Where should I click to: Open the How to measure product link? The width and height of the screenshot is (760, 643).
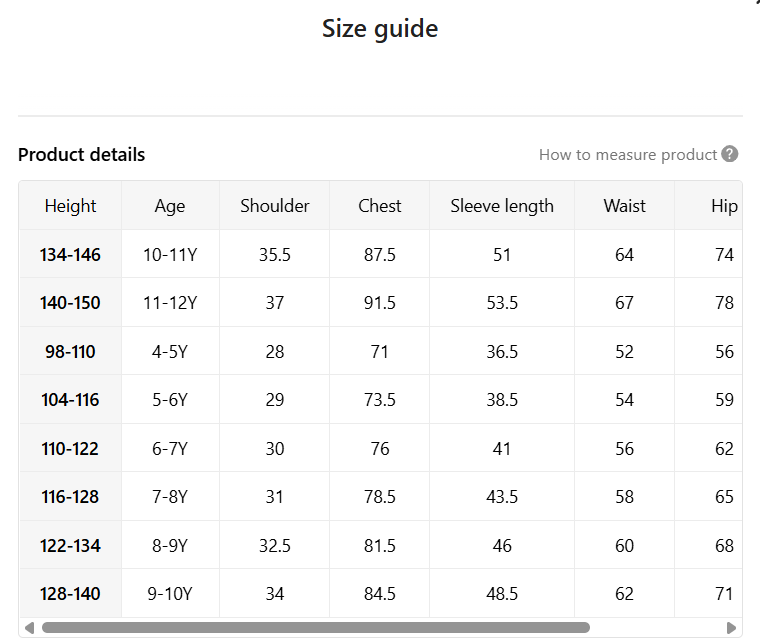point(628,155)
